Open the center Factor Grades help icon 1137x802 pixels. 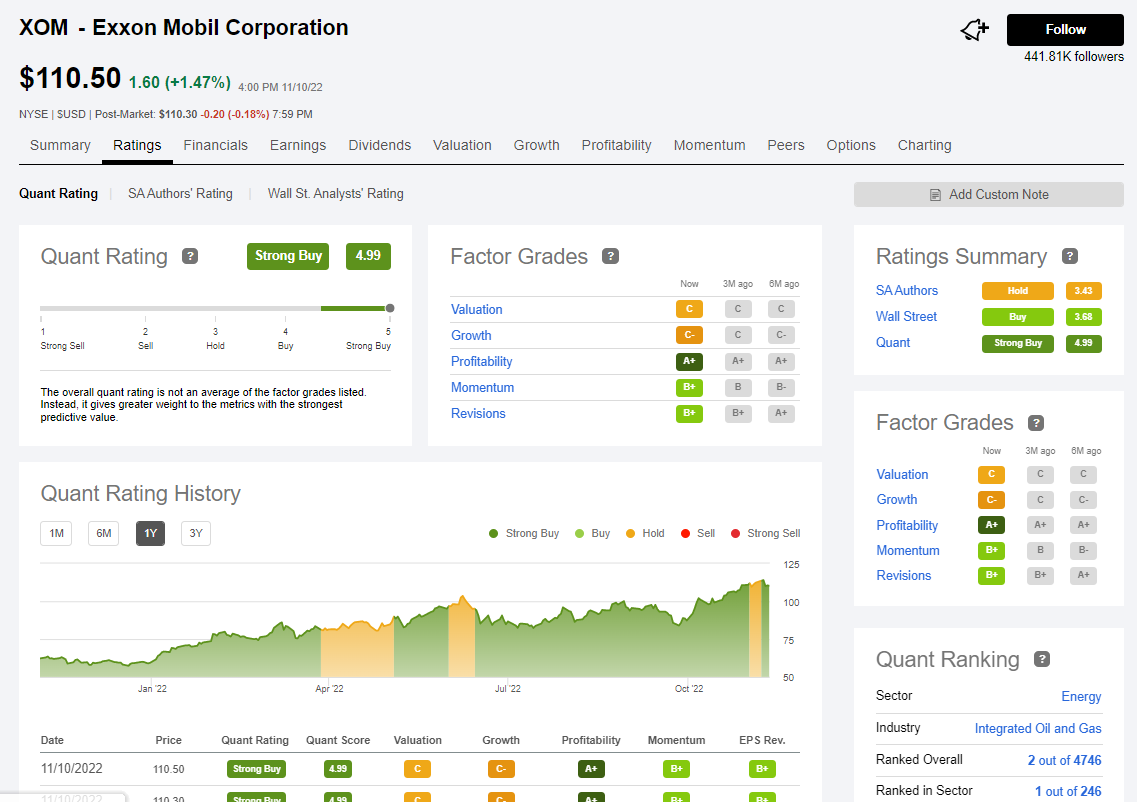pos(611,256)
